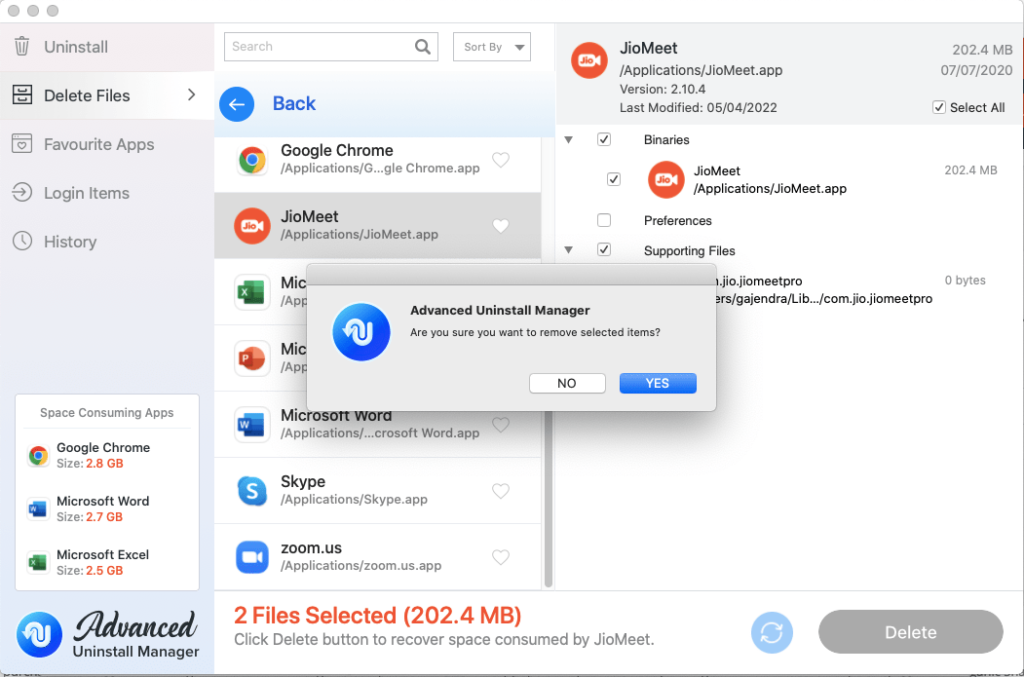Select the Uninstall sidebar item
This screenshot has height=677, width=1024.
[x=107, y=47]
